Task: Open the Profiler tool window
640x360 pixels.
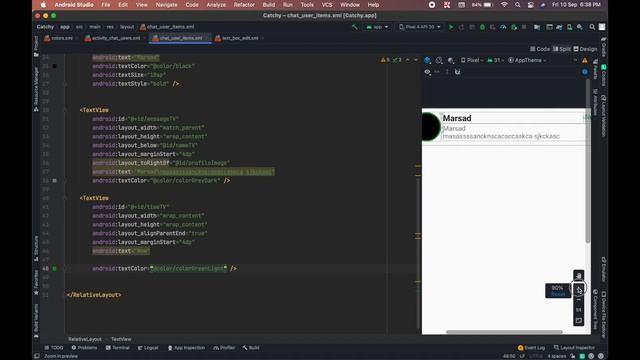Action: point(224,348)
